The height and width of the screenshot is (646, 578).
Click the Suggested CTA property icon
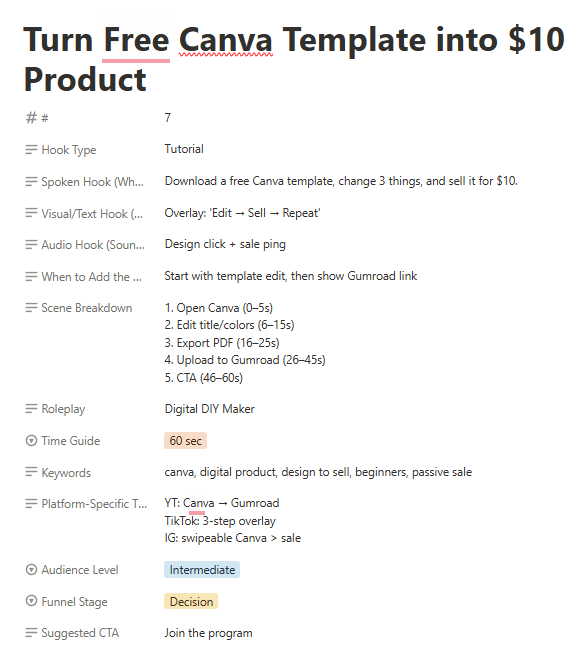[x=31, y=632]
